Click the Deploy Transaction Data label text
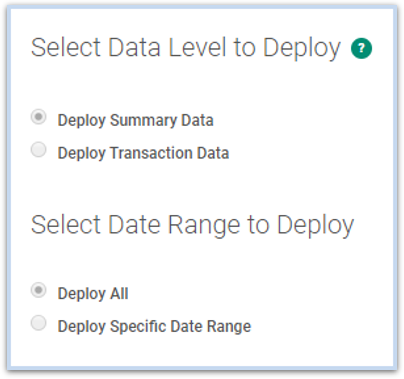This screenshot has width=404, height=379. (143, 153)
